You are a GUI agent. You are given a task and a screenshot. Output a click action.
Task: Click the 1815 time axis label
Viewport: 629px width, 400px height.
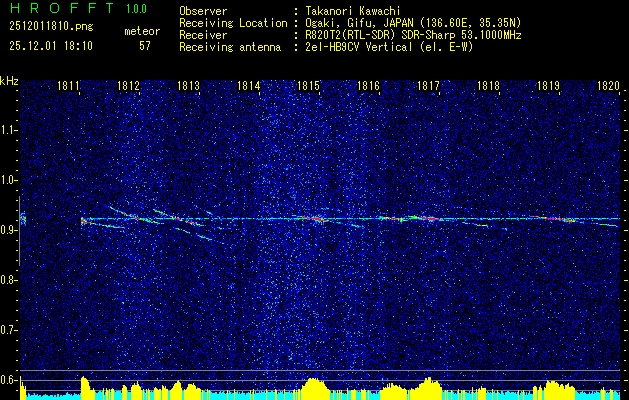click(308, 85)
